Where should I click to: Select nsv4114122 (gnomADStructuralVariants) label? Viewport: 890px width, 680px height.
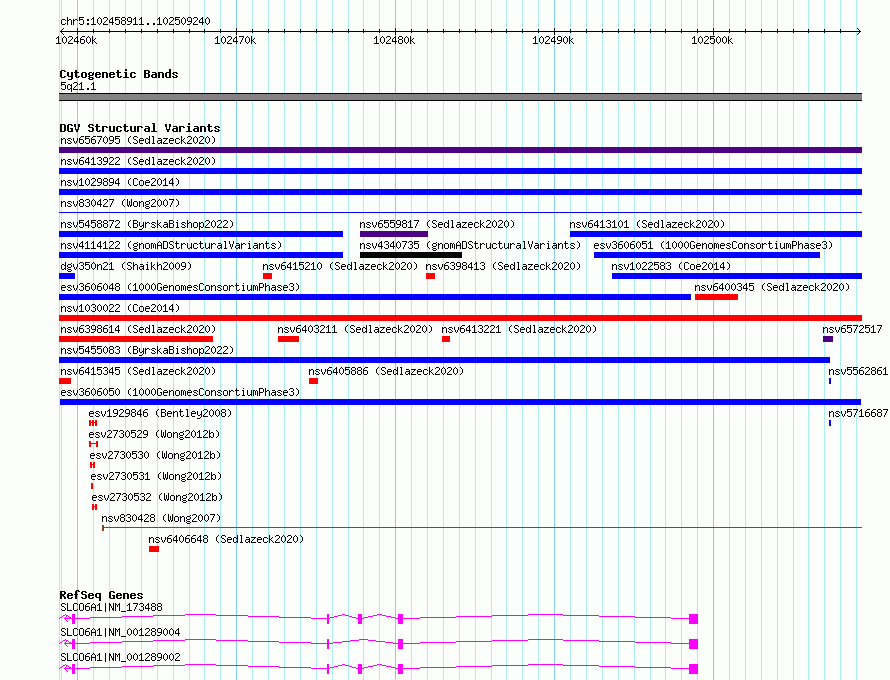(171, 245)
